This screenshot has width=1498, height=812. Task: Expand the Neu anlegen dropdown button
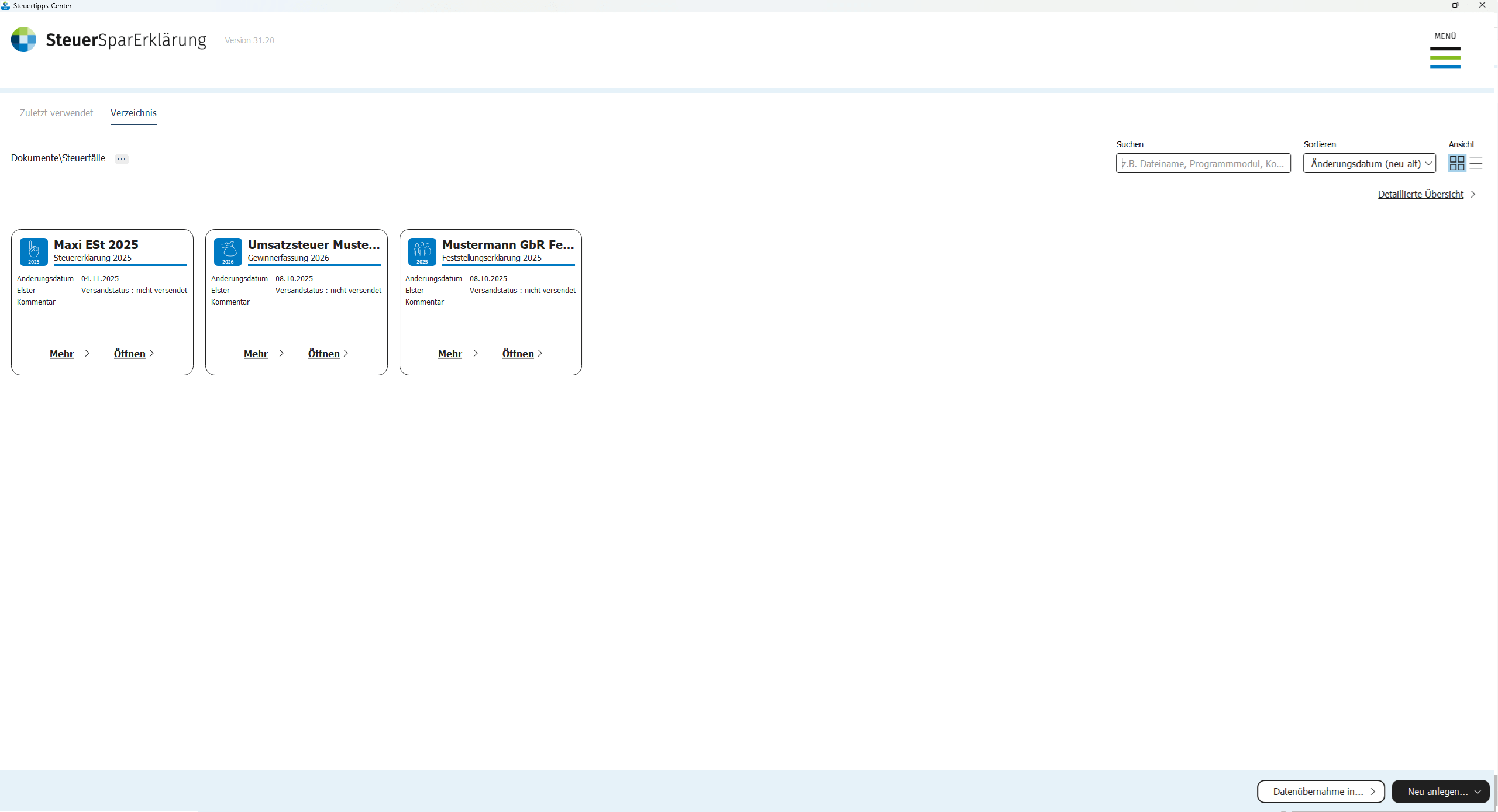[x=1440, y=791]
